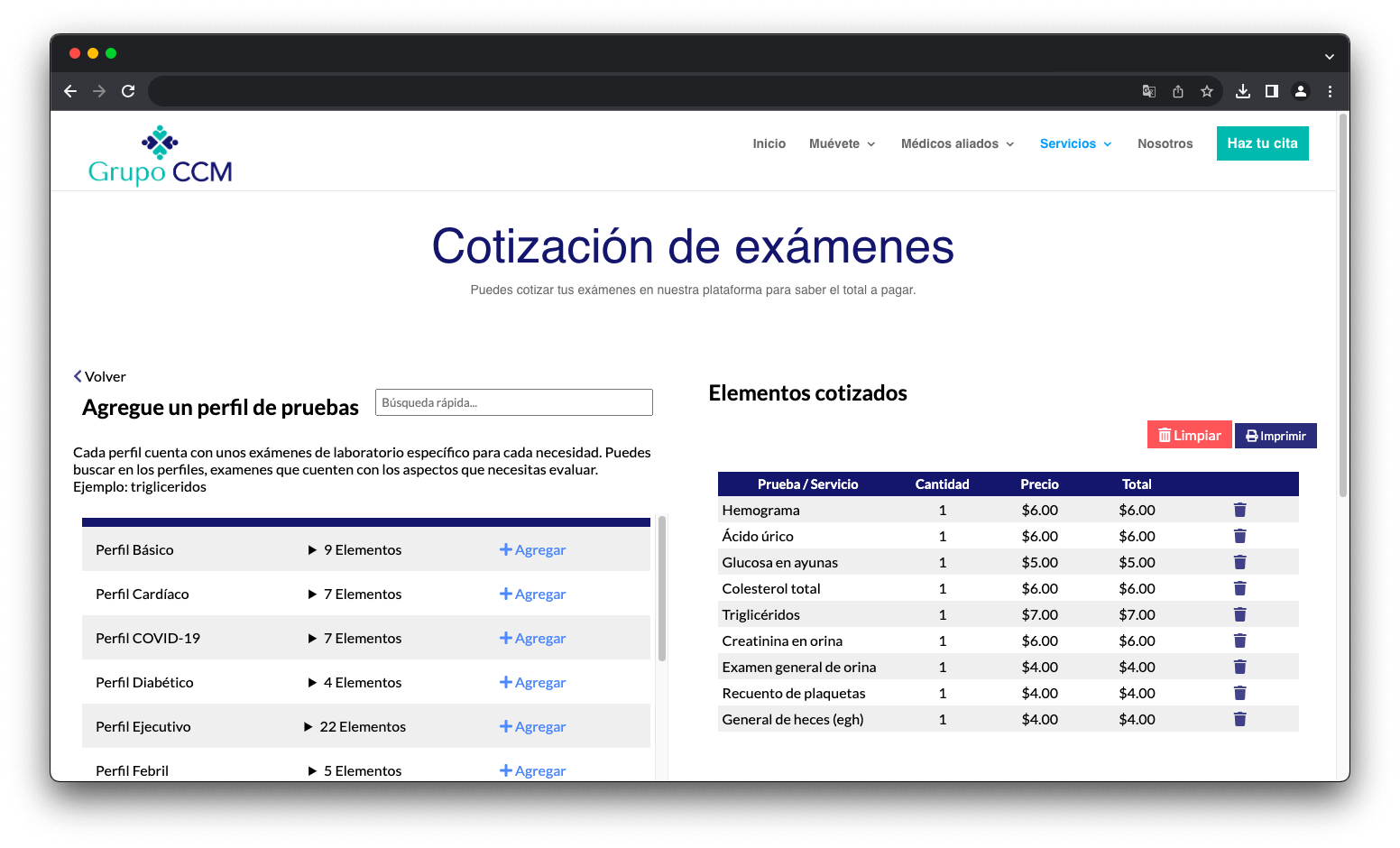
Task: Open the Servicios dropdown menu
Action: pyautogui.click(x=1075, y=143)
